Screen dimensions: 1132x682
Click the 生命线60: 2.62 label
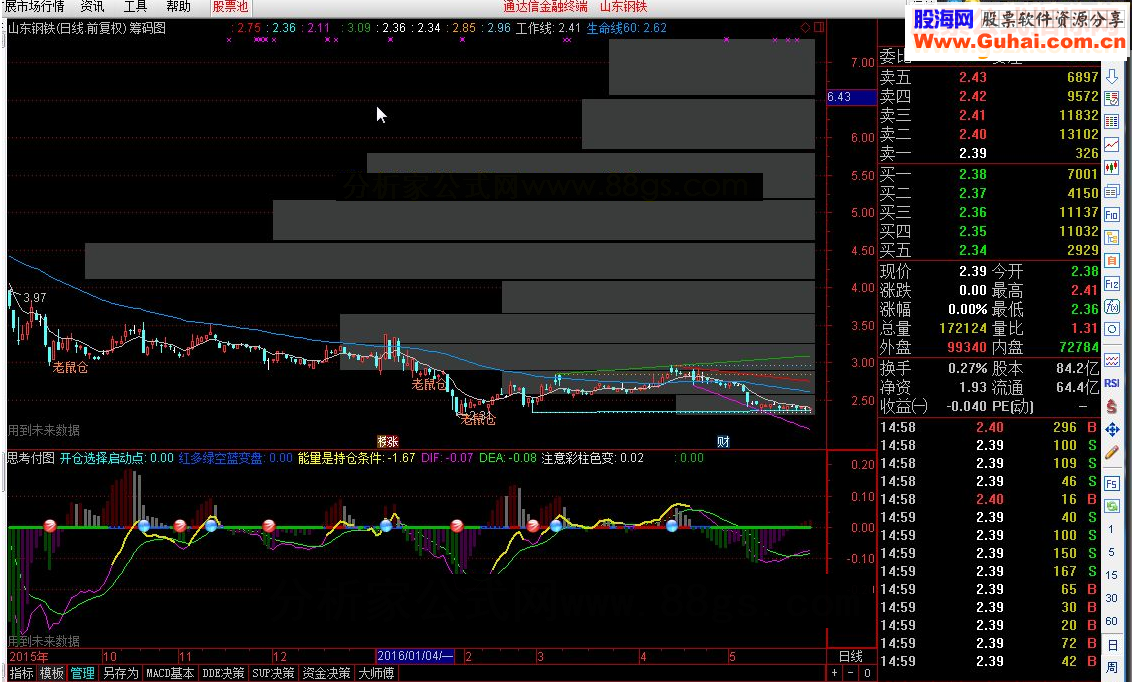click(x=627, y=28)
